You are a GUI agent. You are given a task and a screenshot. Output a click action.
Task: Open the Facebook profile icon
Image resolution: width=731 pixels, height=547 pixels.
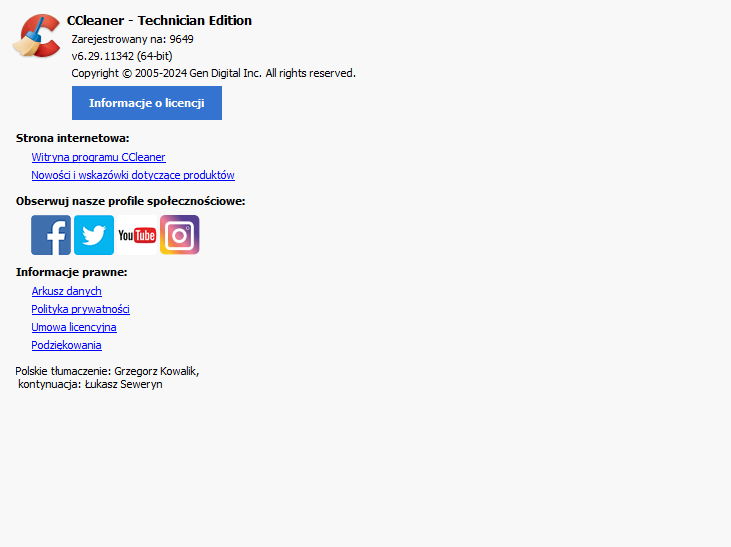pyautogui.click(x=51, y=235)
